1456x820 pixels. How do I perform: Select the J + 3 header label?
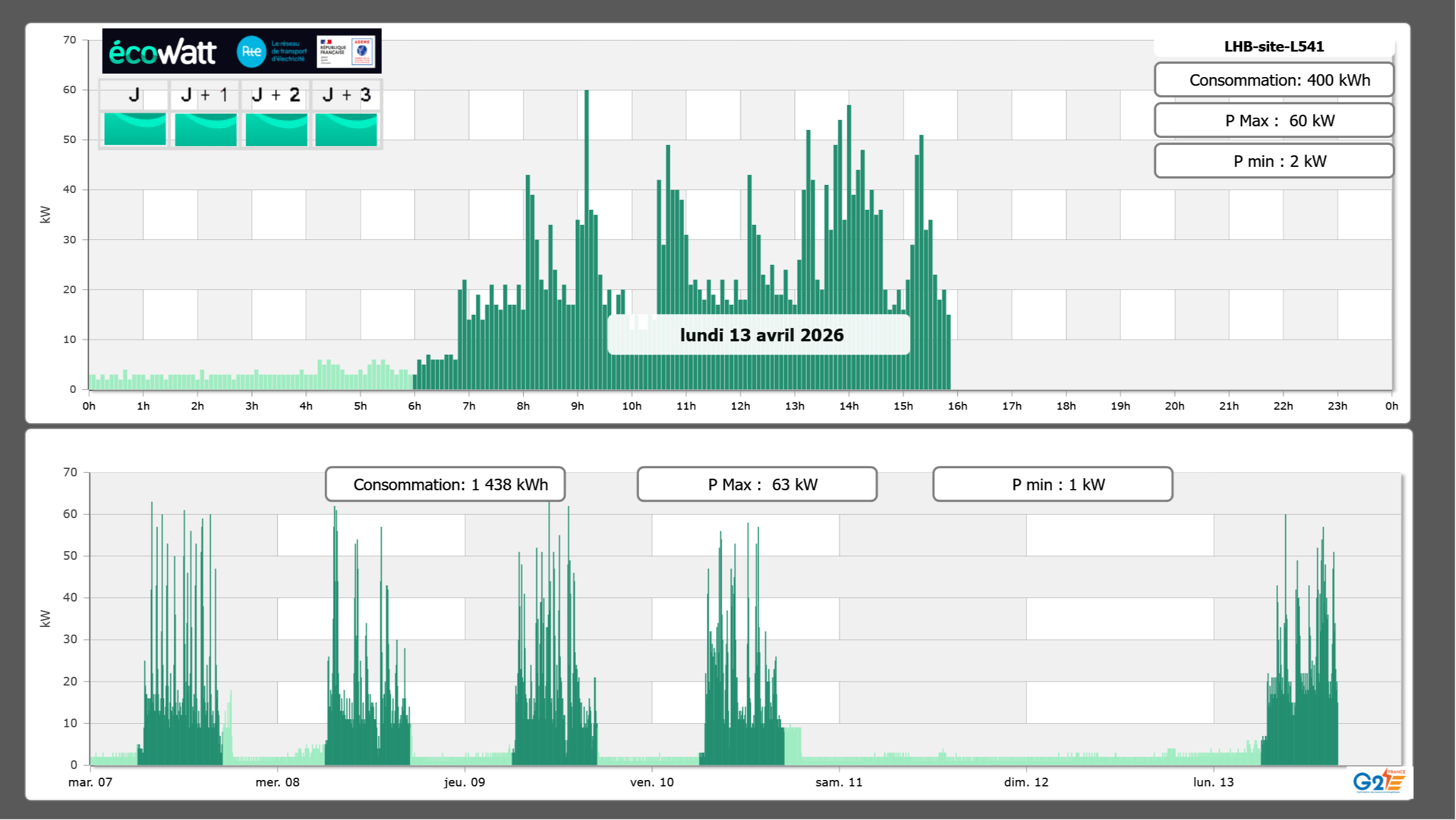346,95
